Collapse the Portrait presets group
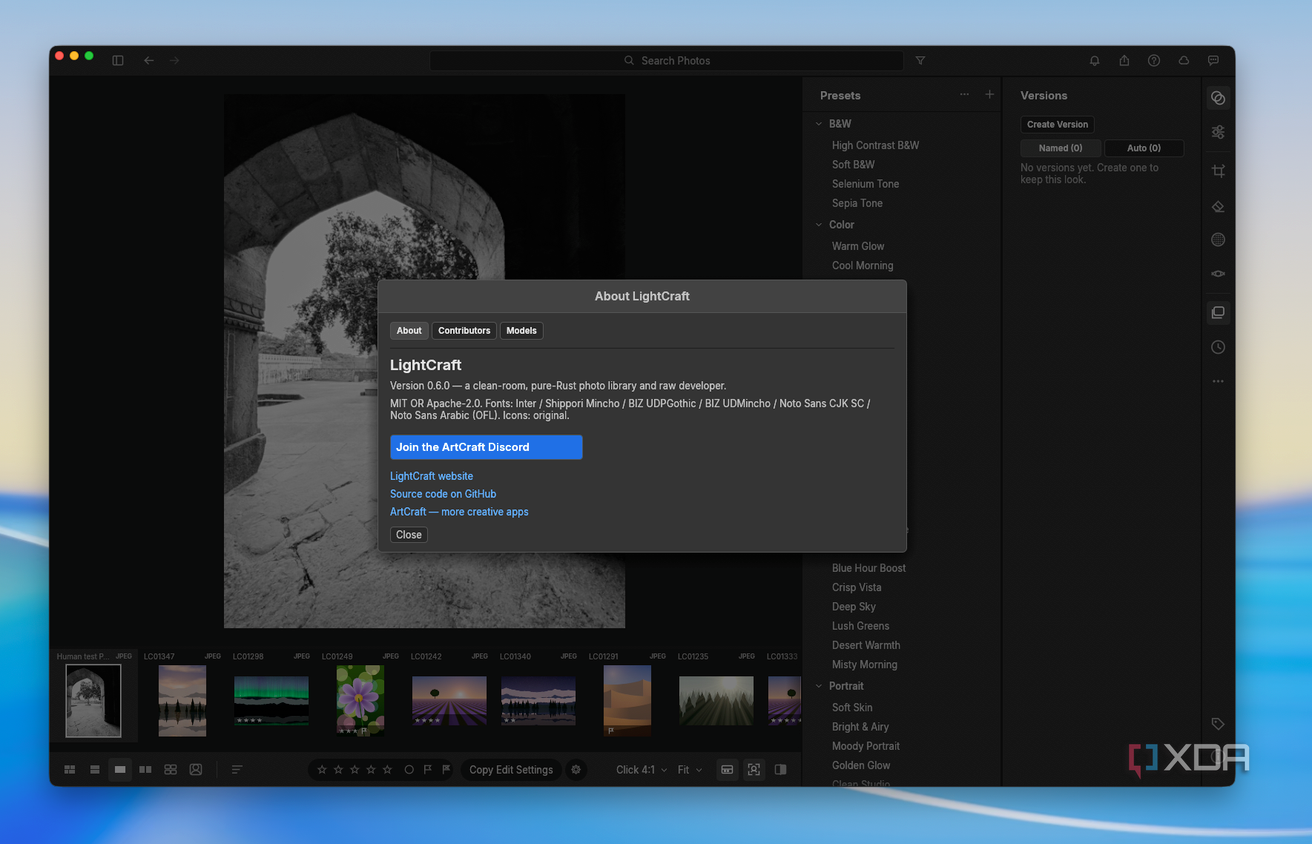The image size is (1312, 844). tap(819, 686)
